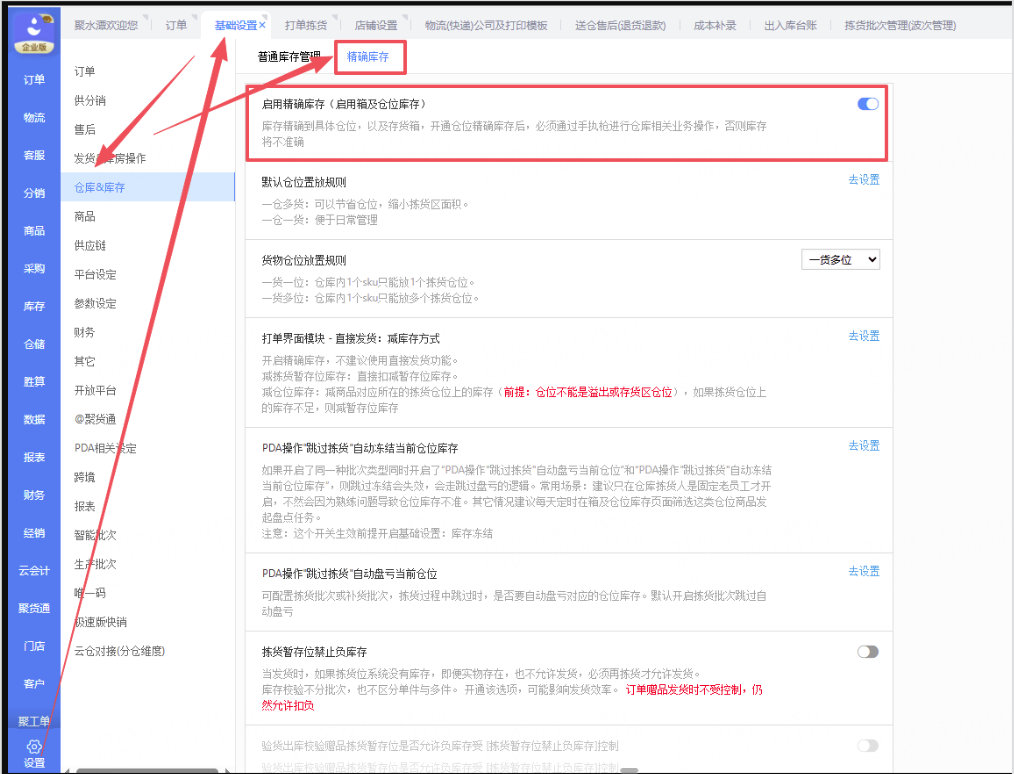Toggle 验货出库校验赠品 disabled switch

(x=867, y=745)
